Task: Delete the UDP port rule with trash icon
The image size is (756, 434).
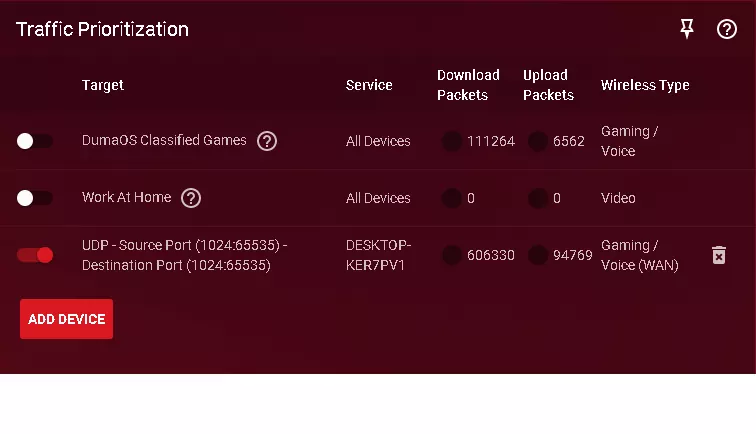Action: pyautogui.click(x=718, y=255)
